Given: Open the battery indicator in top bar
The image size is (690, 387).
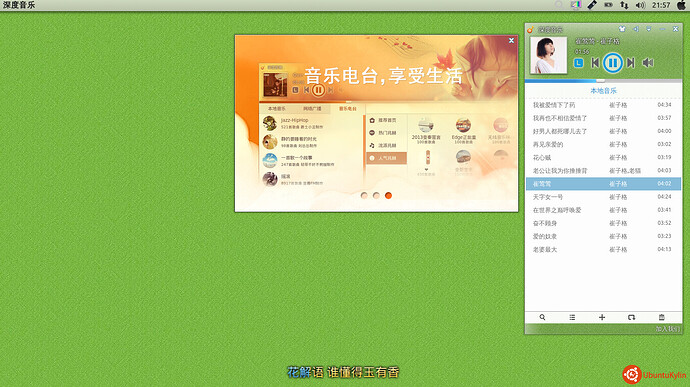Looking at the screenshot, I should [608, 5].
